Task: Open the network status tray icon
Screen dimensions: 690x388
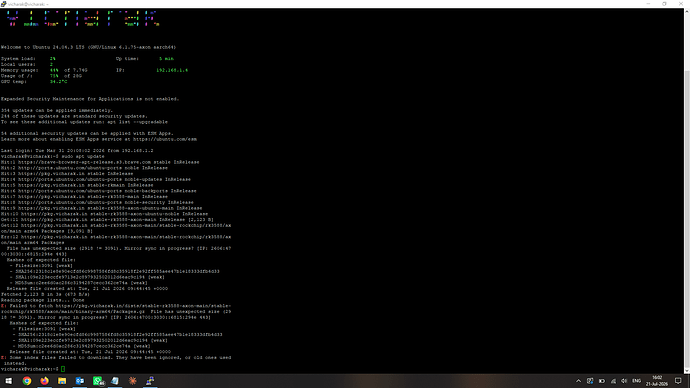Action: point(613,381)
